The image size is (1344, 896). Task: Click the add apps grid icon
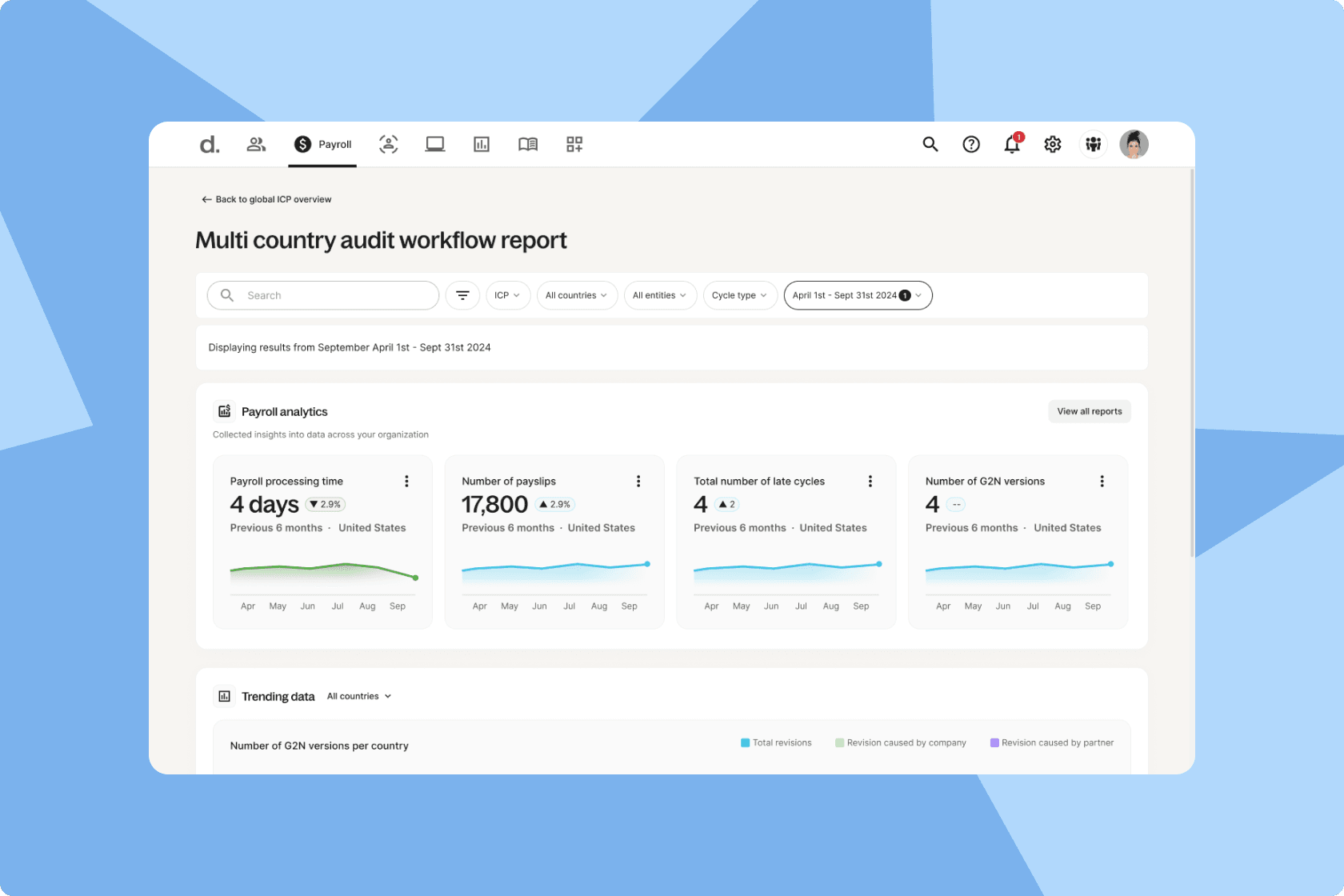point(574,144)
